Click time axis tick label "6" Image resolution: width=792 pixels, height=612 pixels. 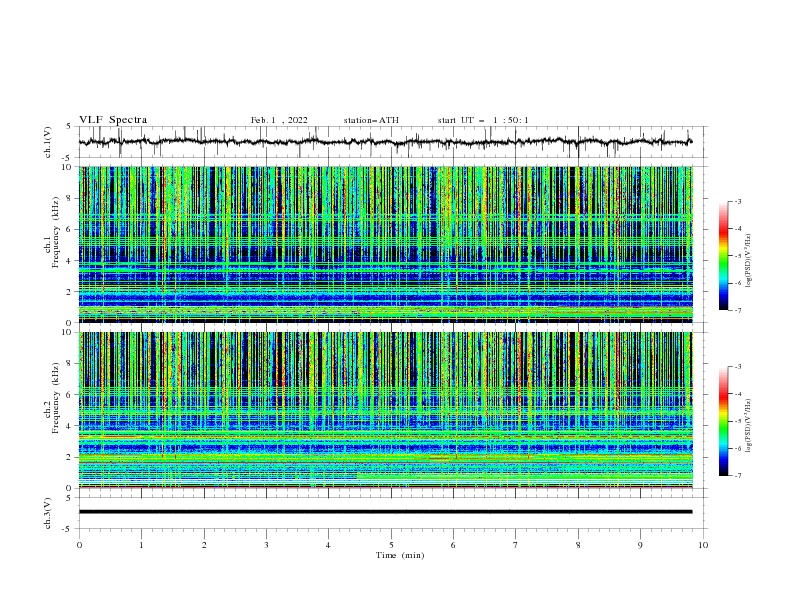(453, 545)
